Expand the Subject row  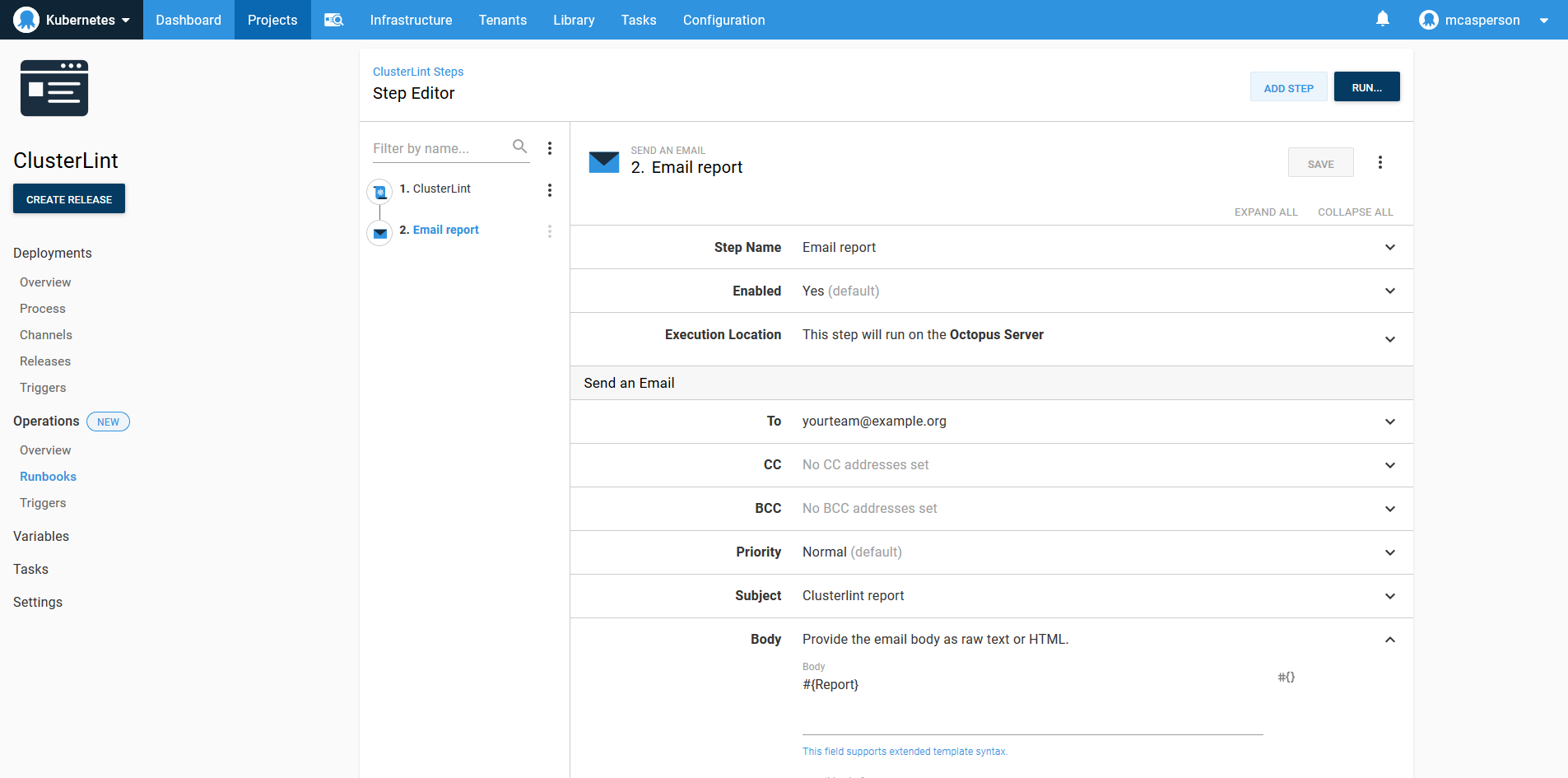pos(1390,596)
